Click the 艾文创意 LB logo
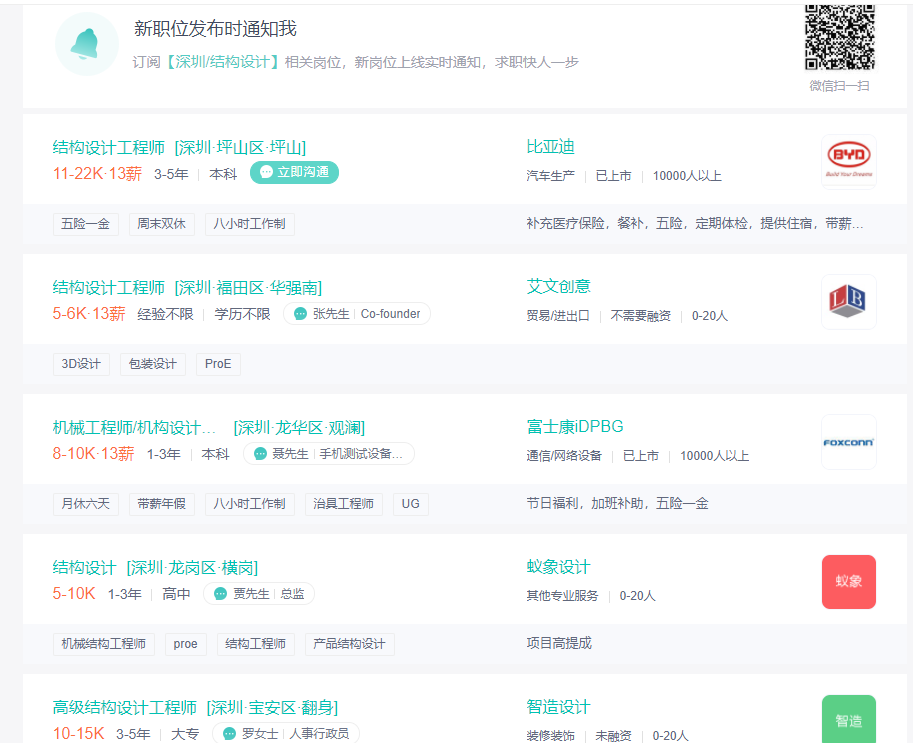Image resolution: width=913 pixels, height=743 pixels. point(848,301)
